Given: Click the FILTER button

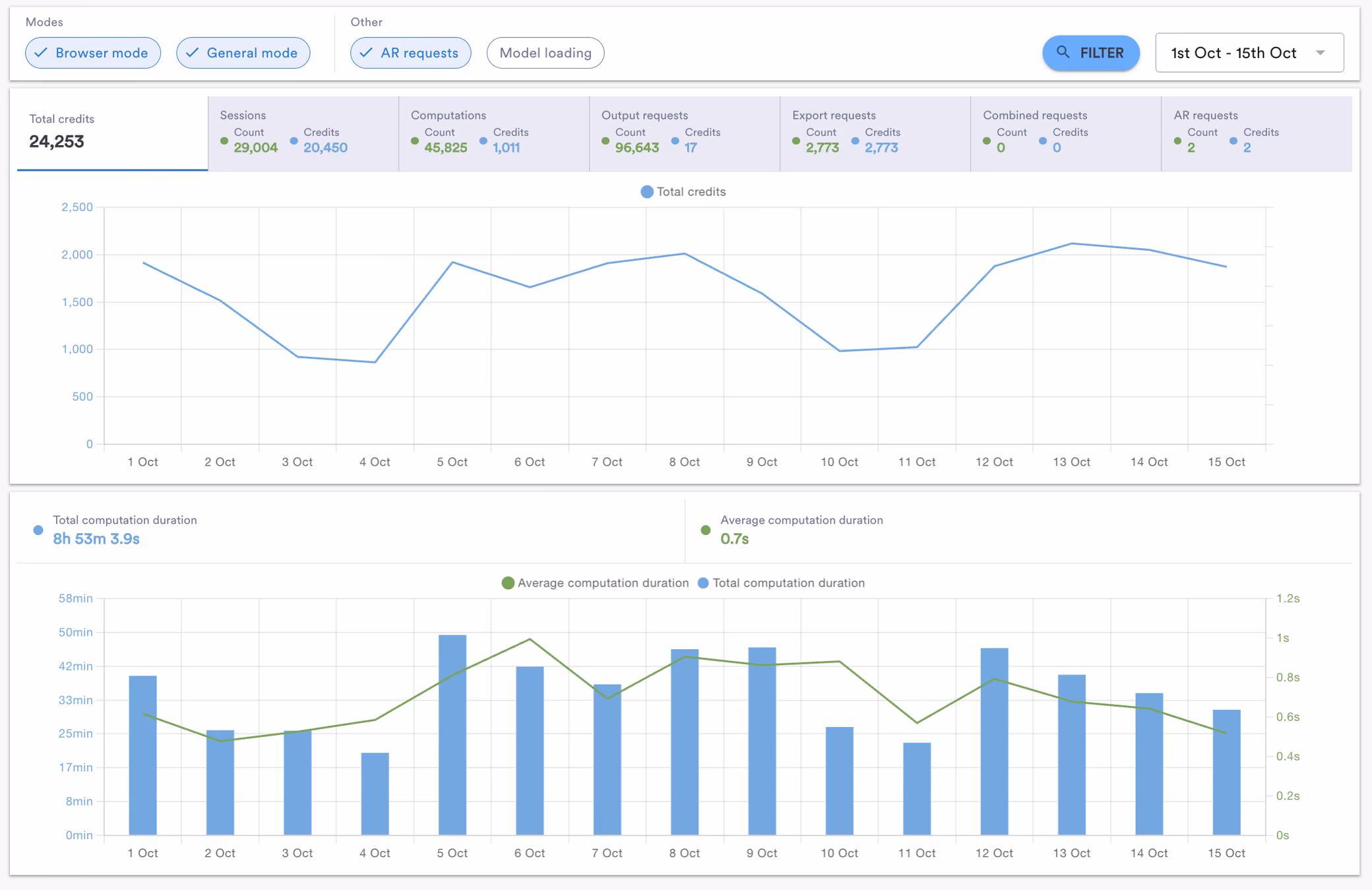Looking at the screenshot, I should pos(1090,53).
